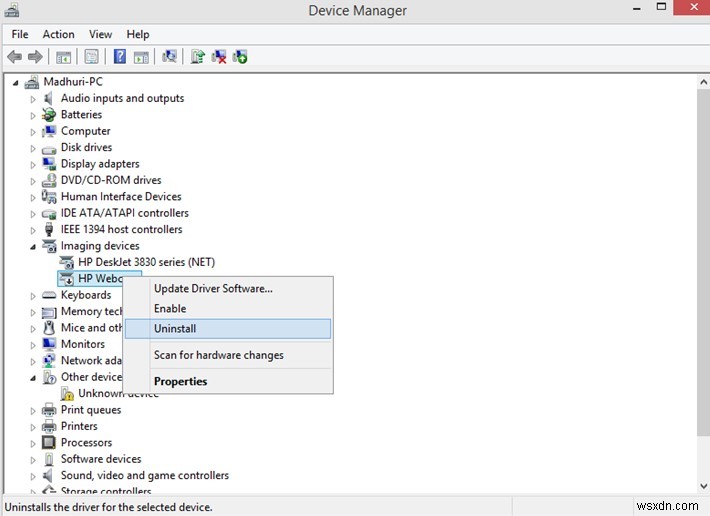Click Scan for hardware changes toolbar icon

(x=170, y=57)
